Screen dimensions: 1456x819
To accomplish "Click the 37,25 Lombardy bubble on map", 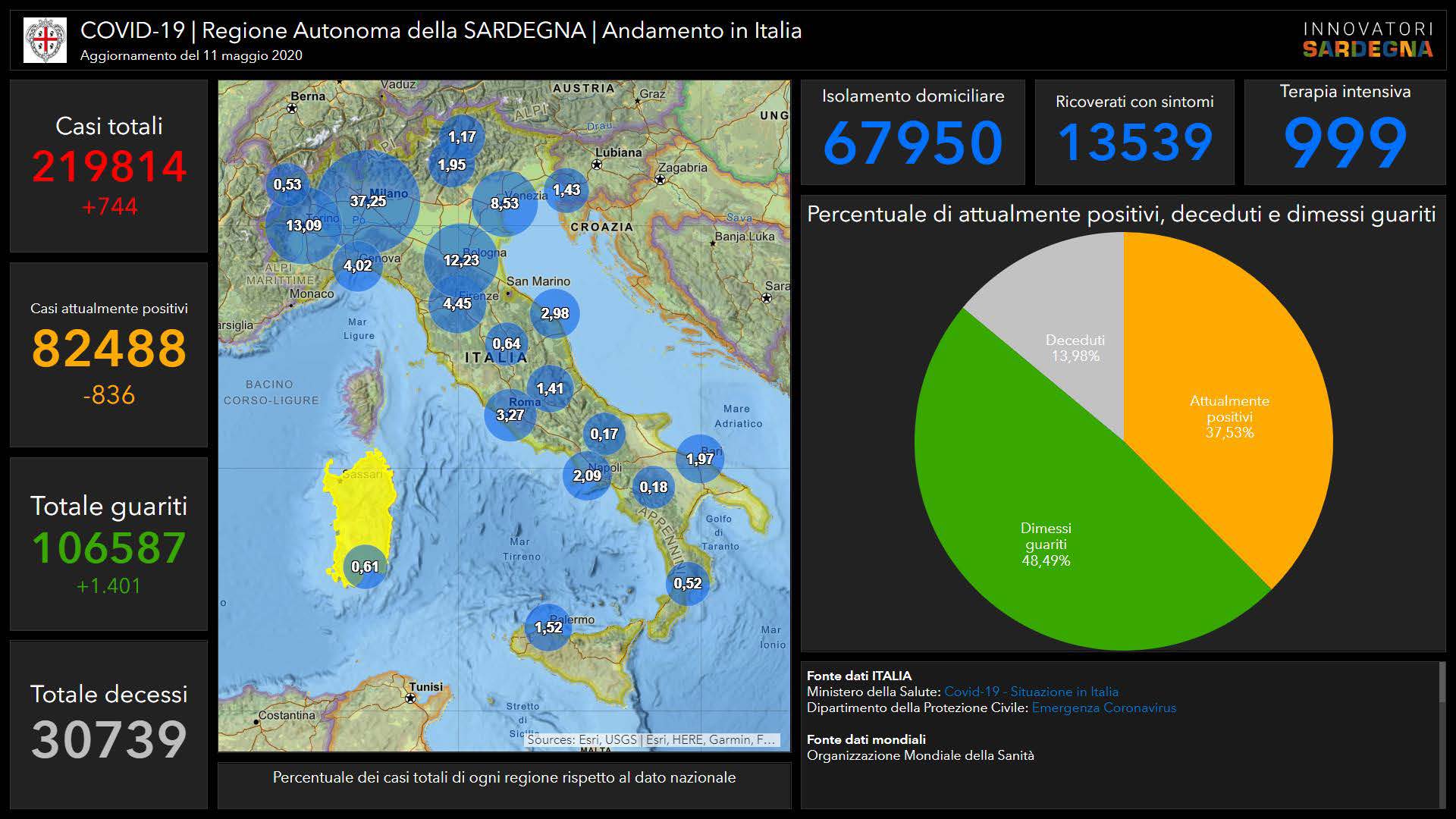I will (369, 201).
